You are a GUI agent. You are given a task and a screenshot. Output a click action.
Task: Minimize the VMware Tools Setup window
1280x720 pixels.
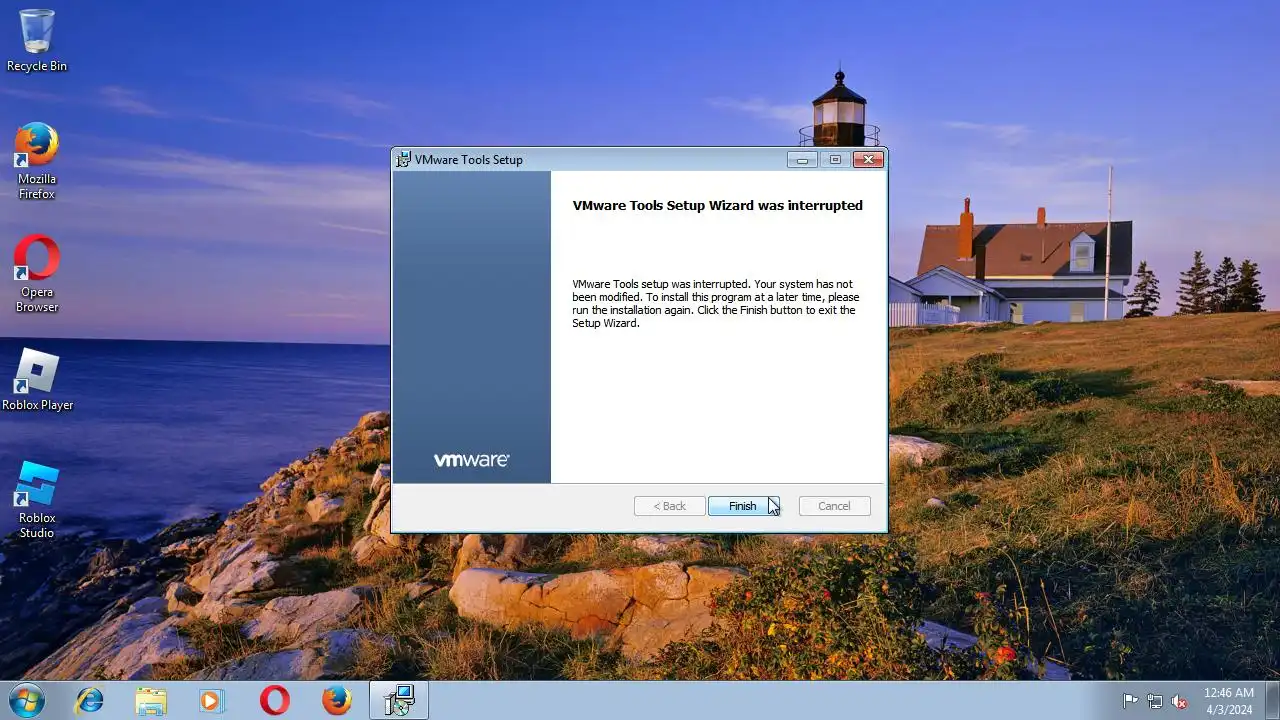click(802, 159)
